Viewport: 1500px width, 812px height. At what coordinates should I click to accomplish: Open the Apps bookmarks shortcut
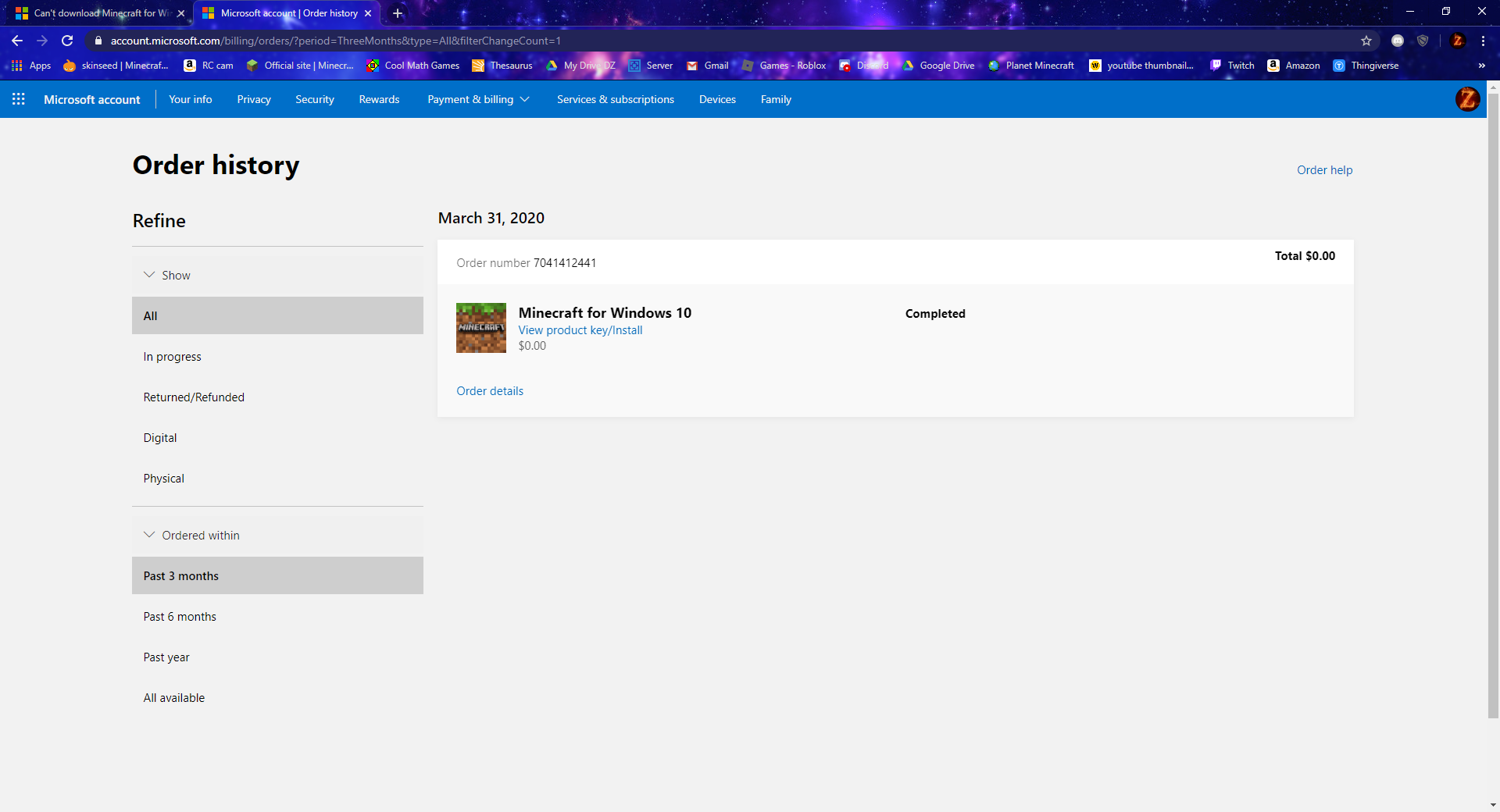point(31,66)
